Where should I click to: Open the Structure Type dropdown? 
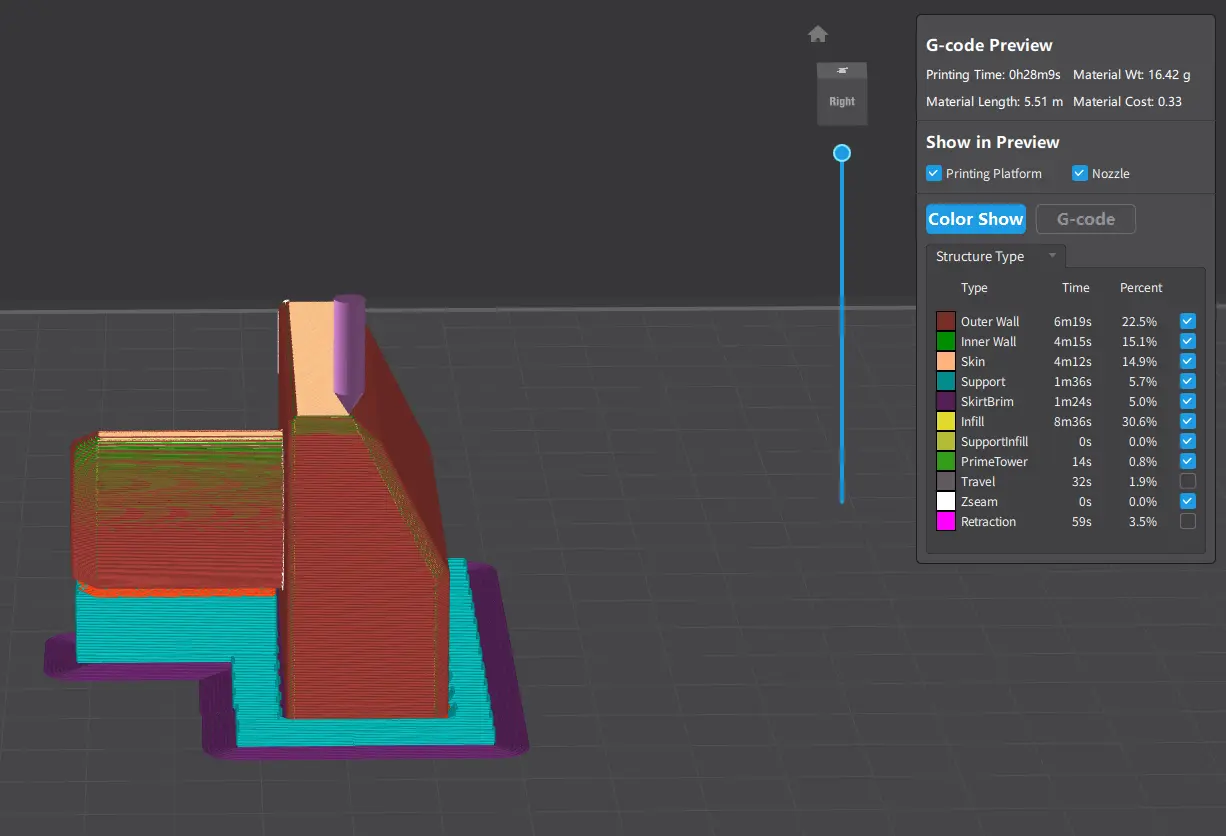pos(996,256)
